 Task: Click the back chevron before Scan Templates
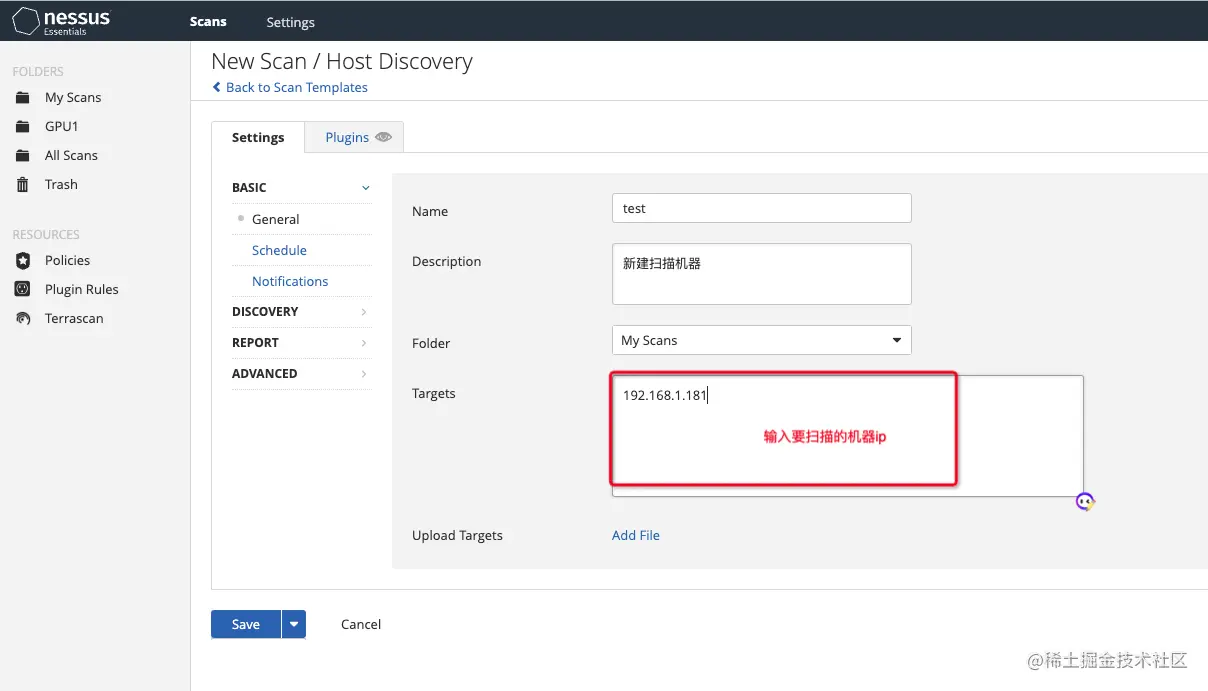point(217,87)
